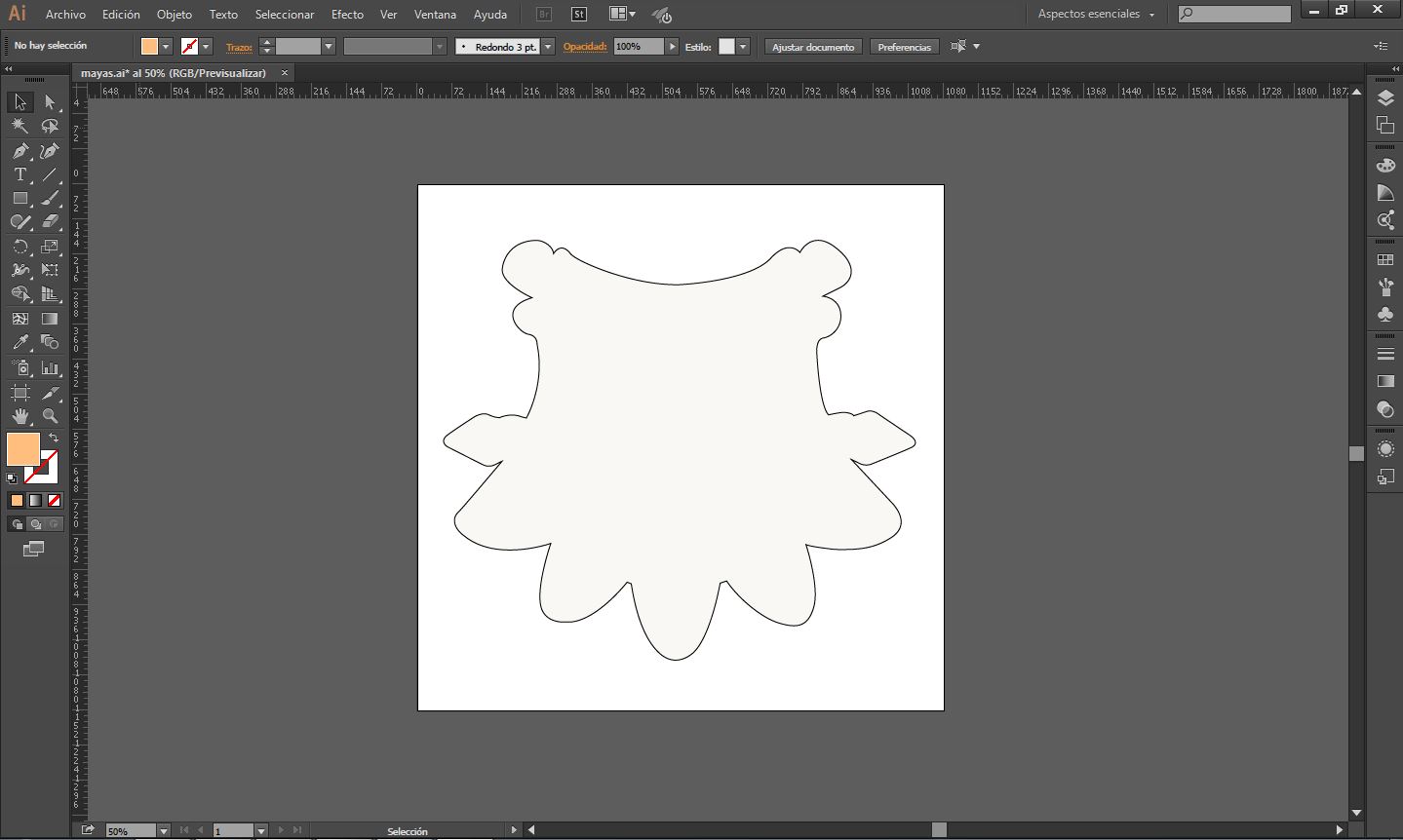Screen dimensions: 1403x840
Task: Click the 'Ajustar documento' button
Action: pos(813,47)
